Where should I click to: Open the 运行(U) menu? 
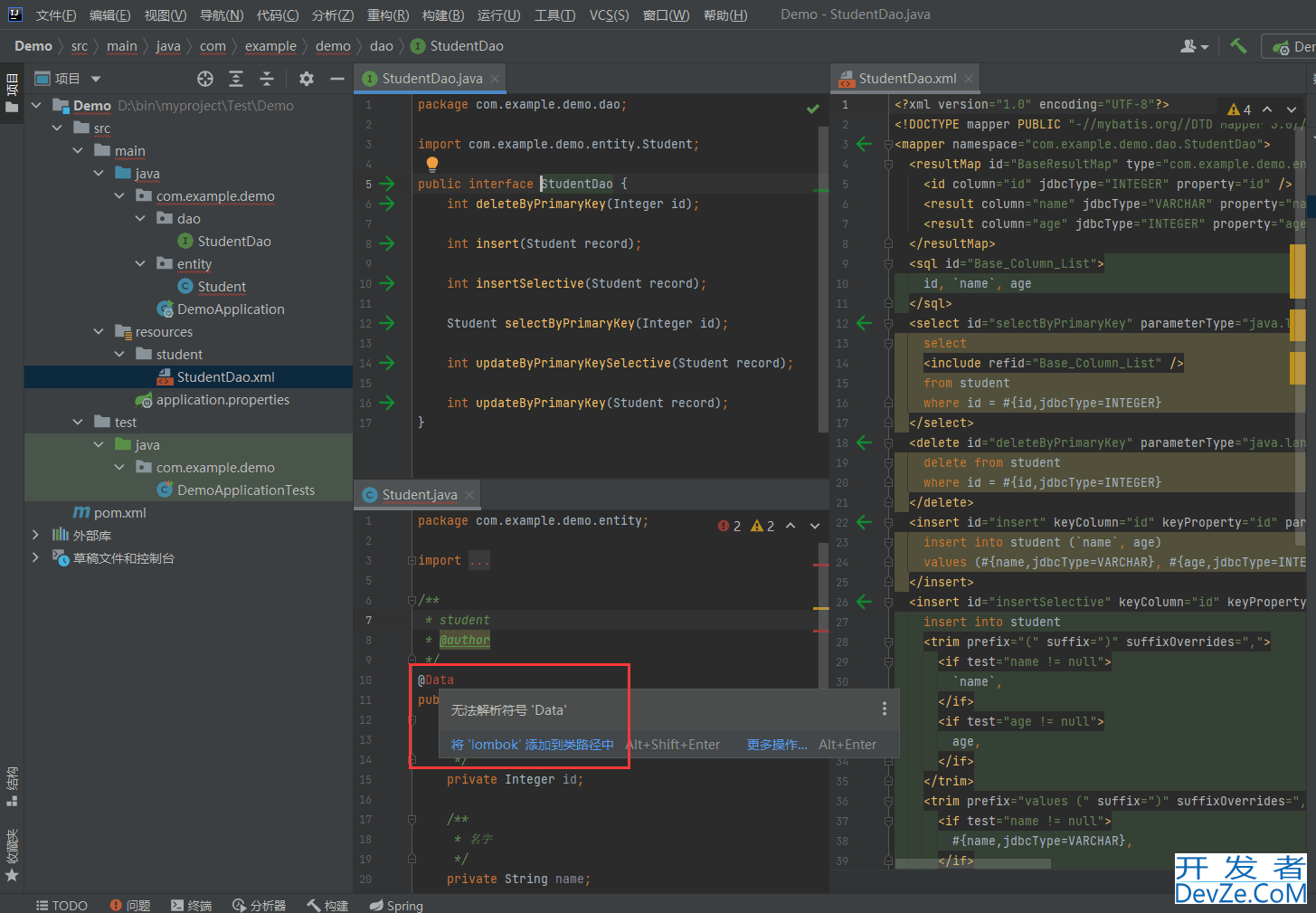pos(498,15)
